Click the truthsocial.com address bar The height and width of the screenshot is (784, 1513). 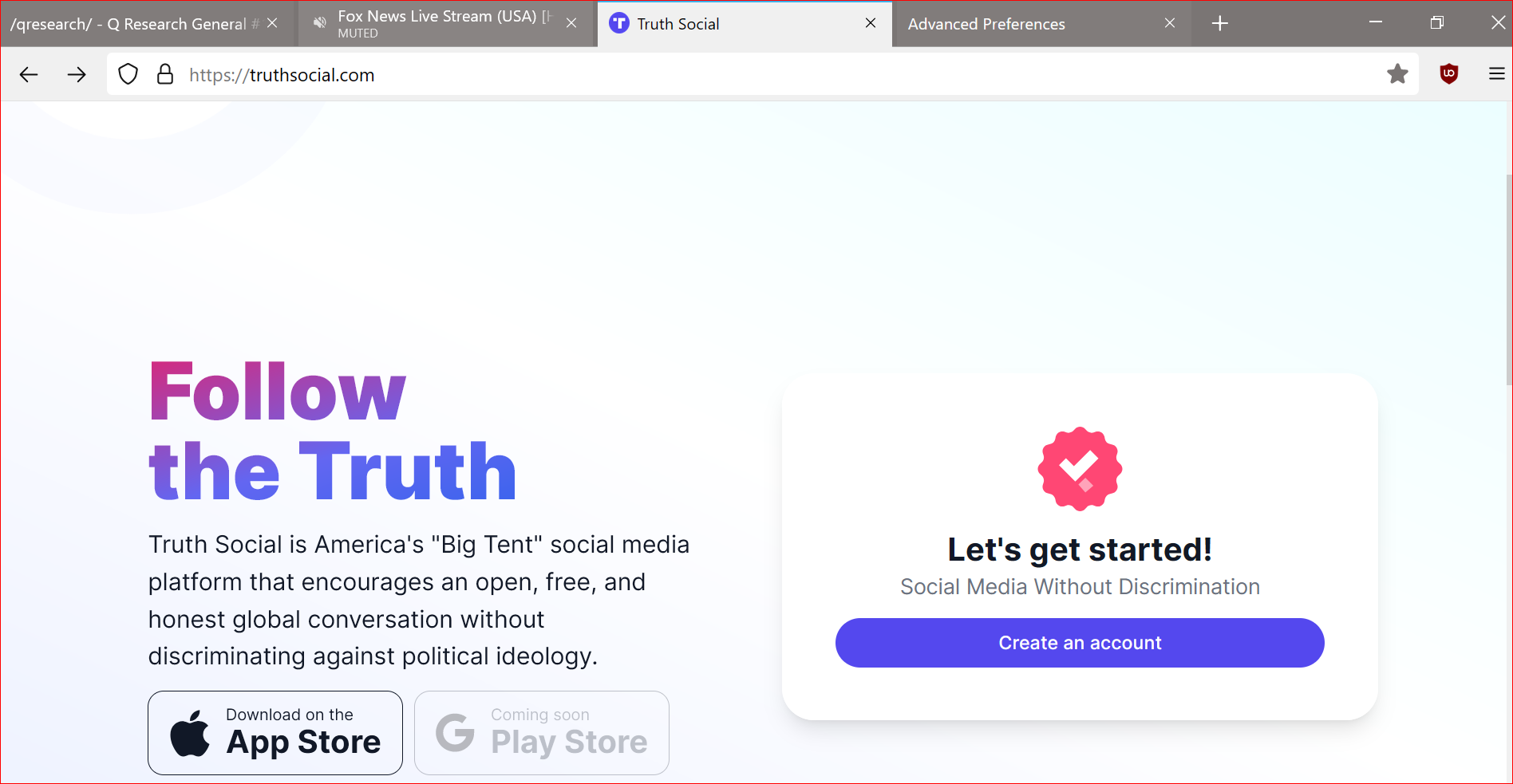click(x=762, y=74)
